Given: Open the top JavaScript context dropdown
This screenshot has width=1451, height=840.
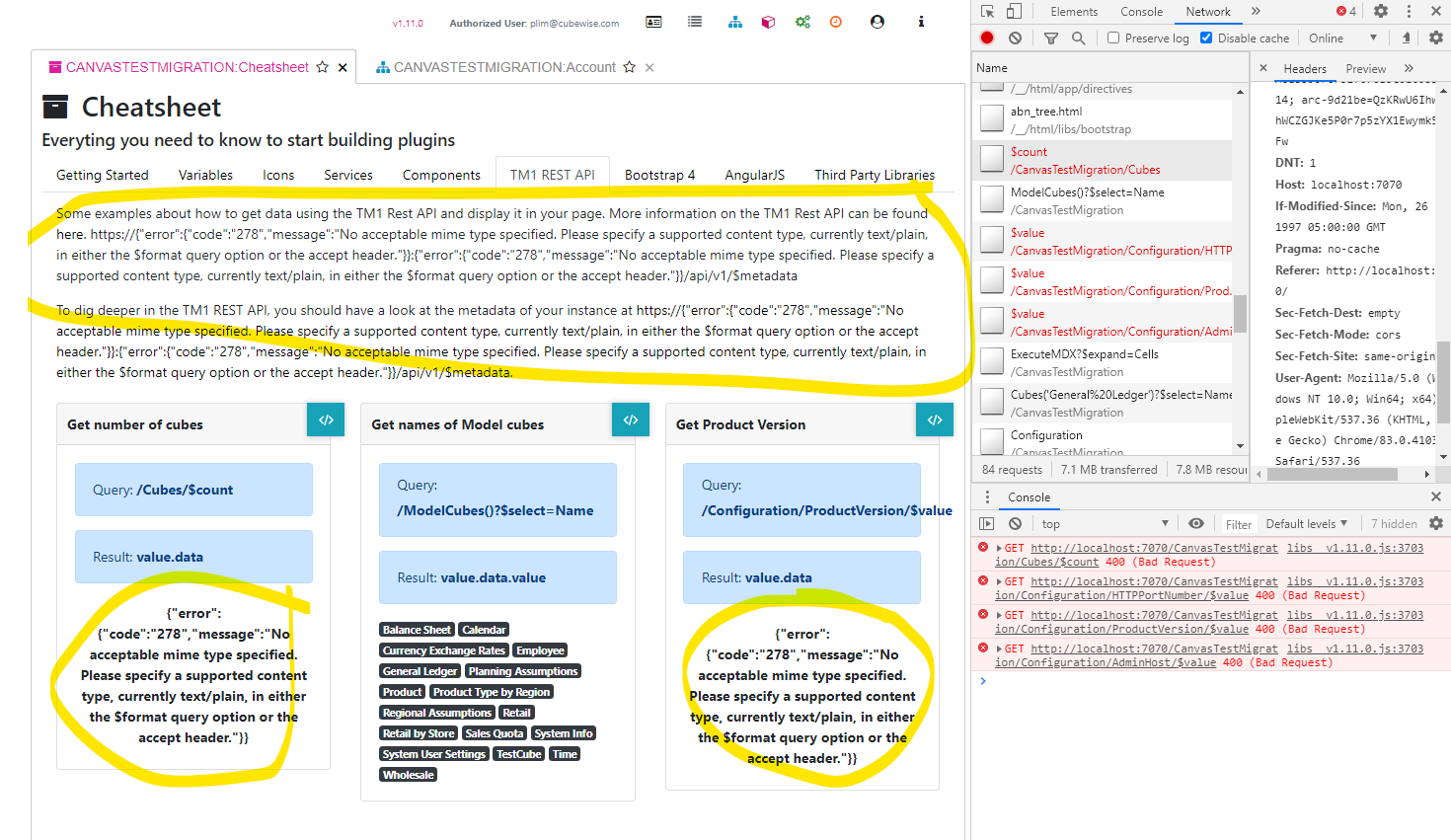Looking at the screenshot, I should 1106,523.
